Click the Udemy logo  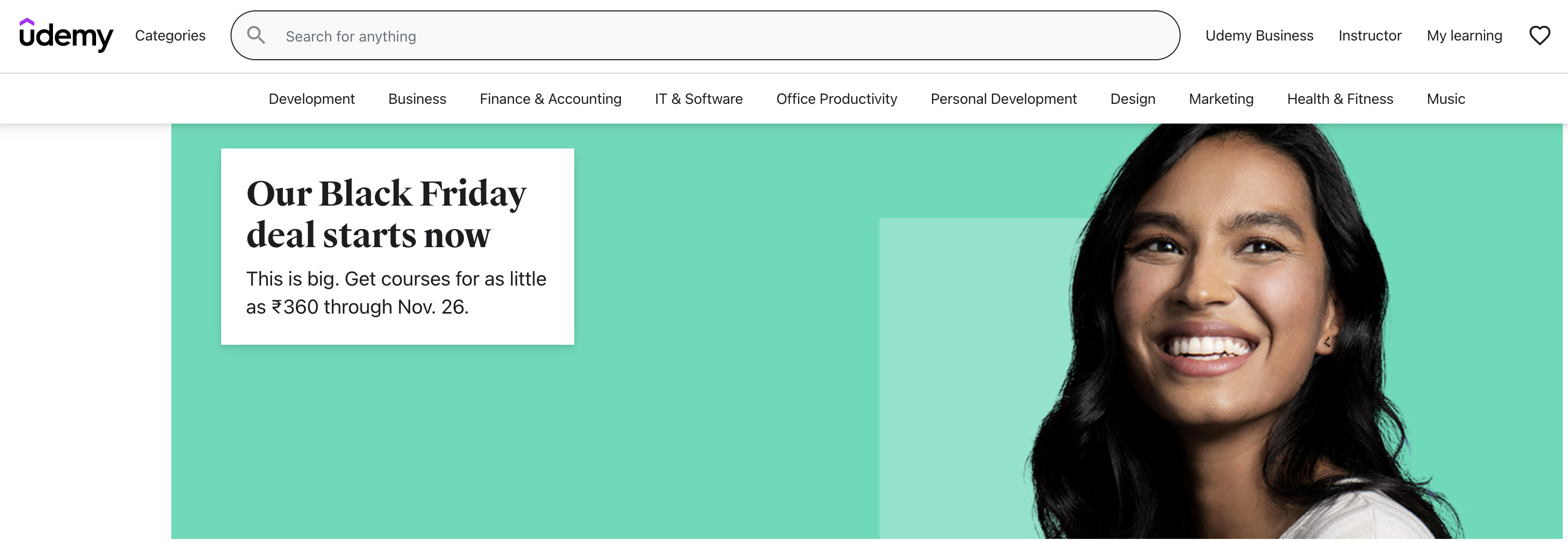click(x=66, y=35)
